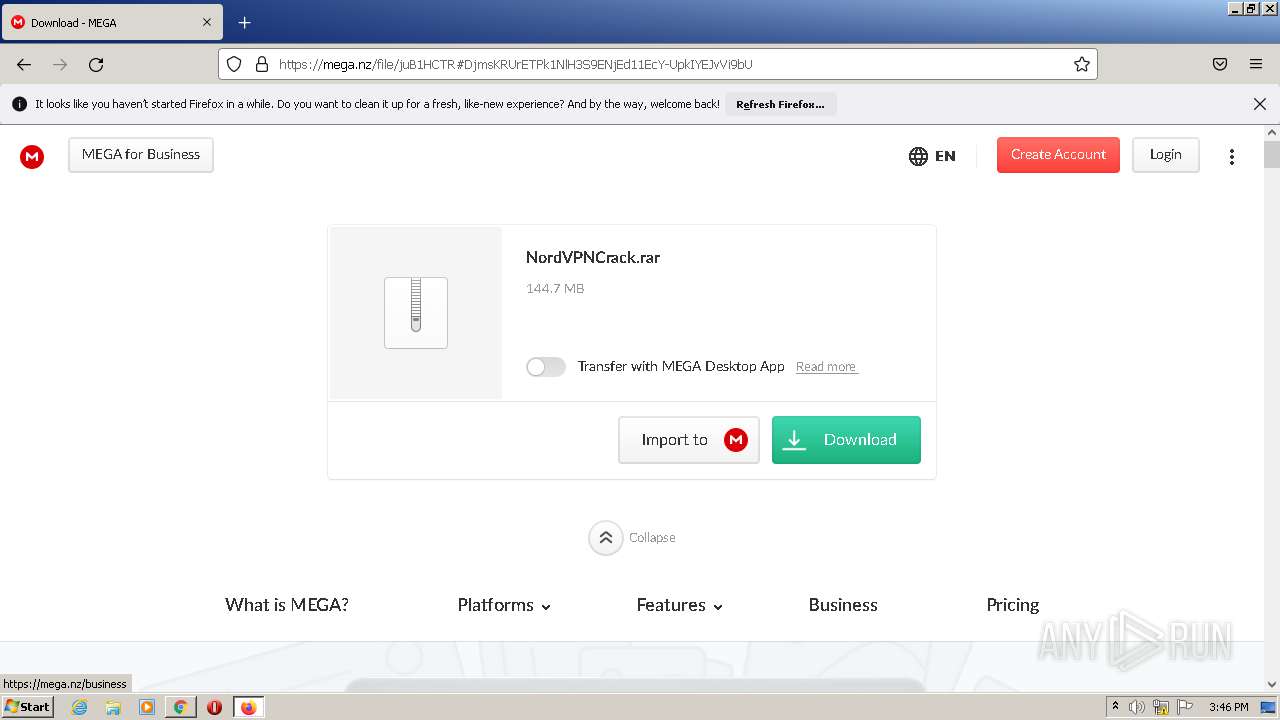The height and width of the screenshot is (720, 1280).
Task: Open Windows Explorer folder in taskbar
Action: (113, 707)
